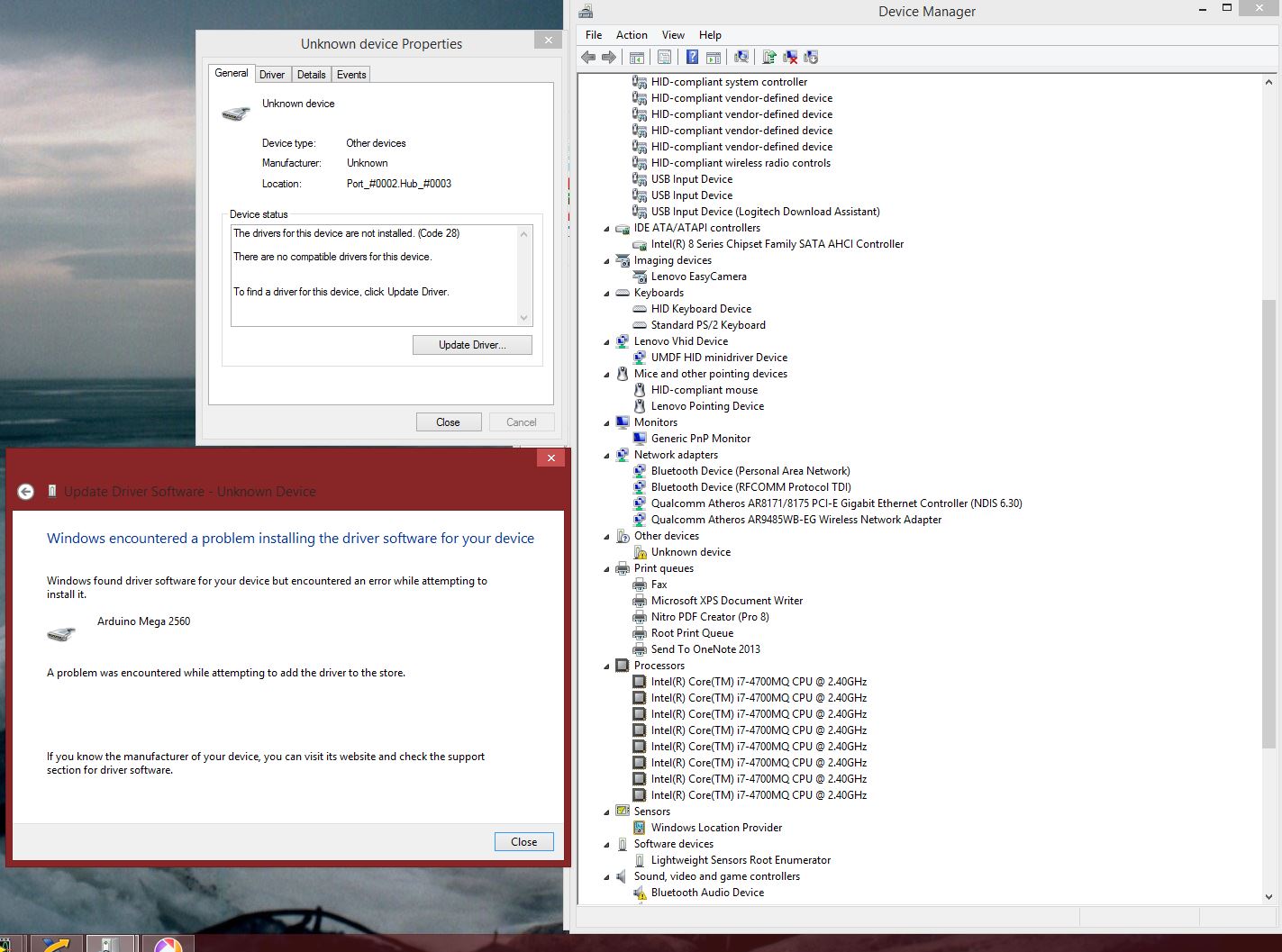Click the back arrow in Update Driver Software wizard
Image resolution: width=1282 pixels, height=952 pixels.
pos(25,492)
